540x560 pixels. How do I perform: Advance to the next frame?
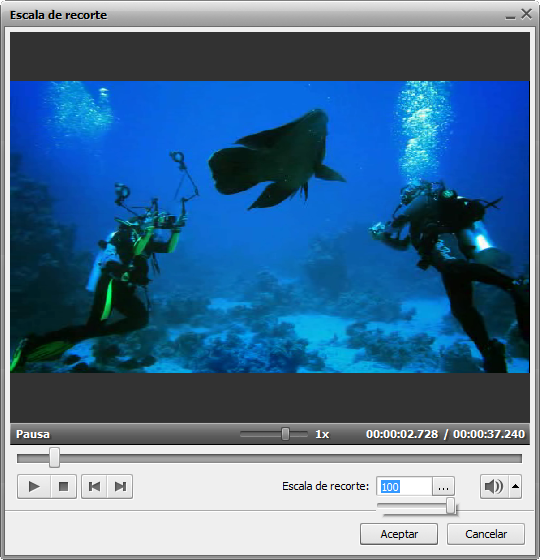click(120, 486)
